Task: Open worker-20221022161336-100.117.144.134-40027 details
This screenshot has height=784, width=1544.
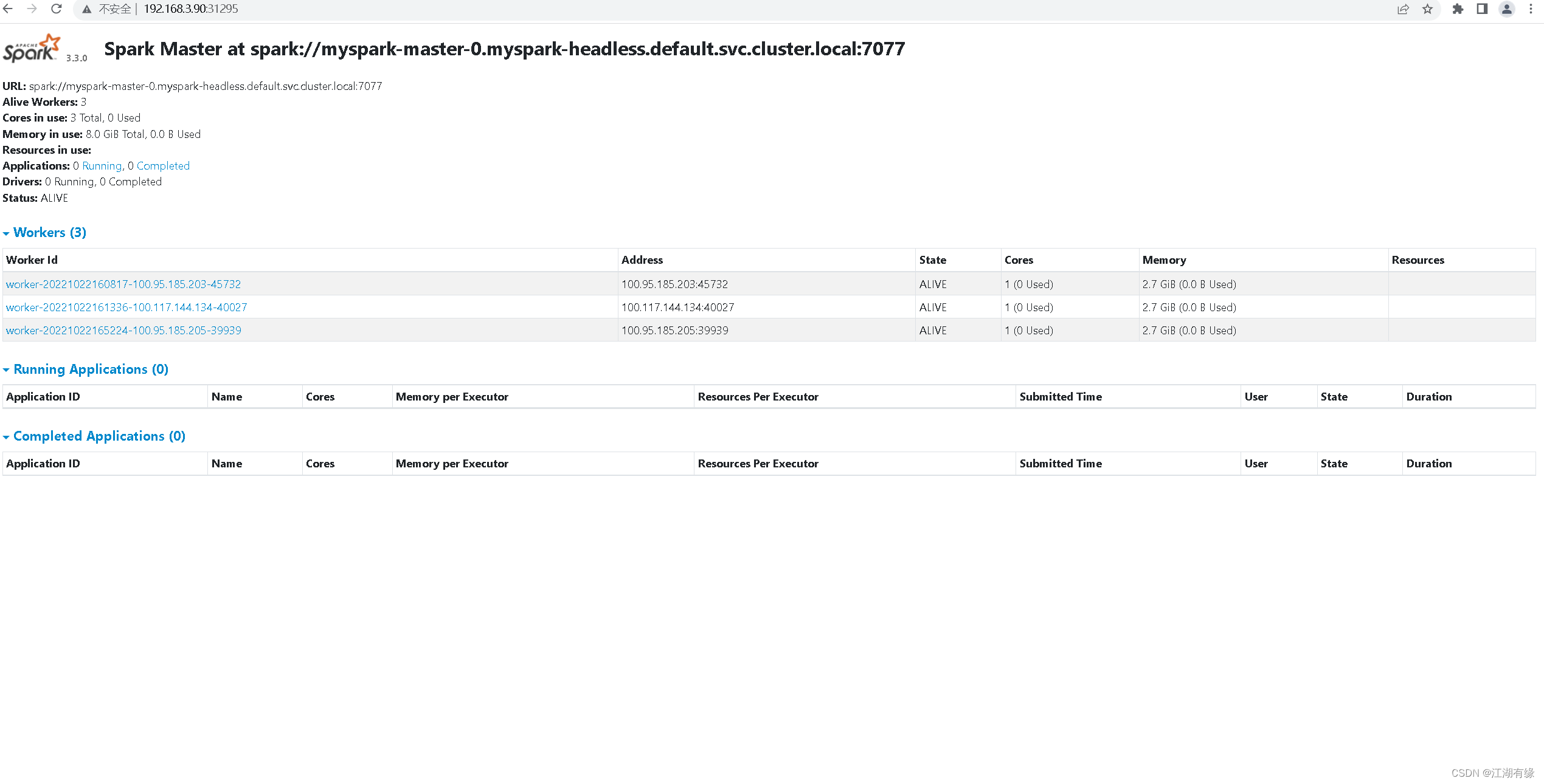Action: point(126,307)
